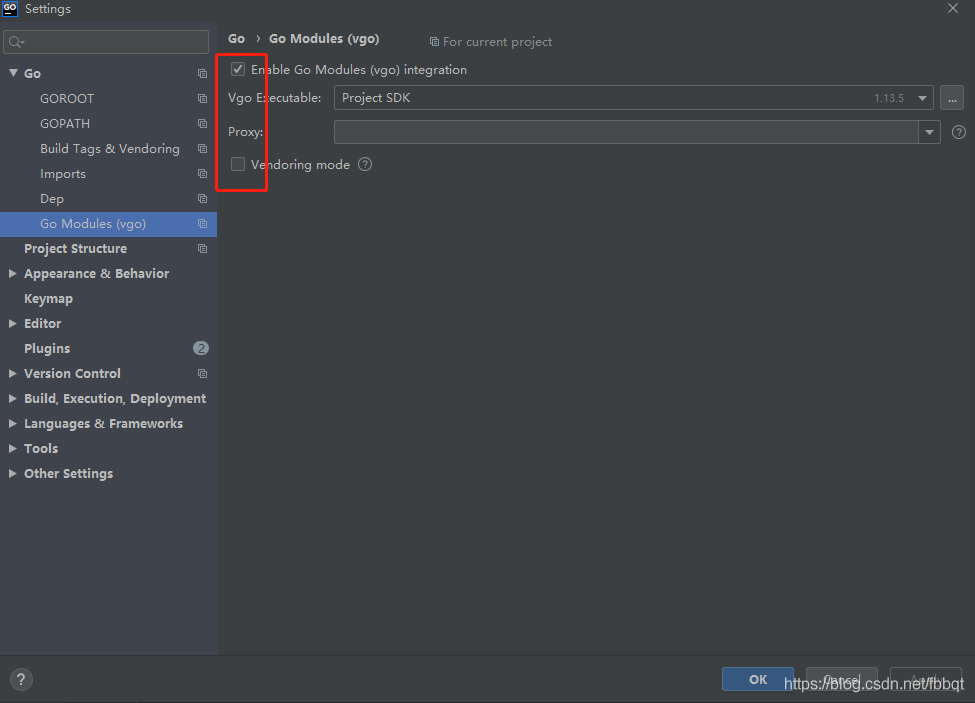
Task: Click the per-project icon beside the GOROOT row
Action: [202, 98]
